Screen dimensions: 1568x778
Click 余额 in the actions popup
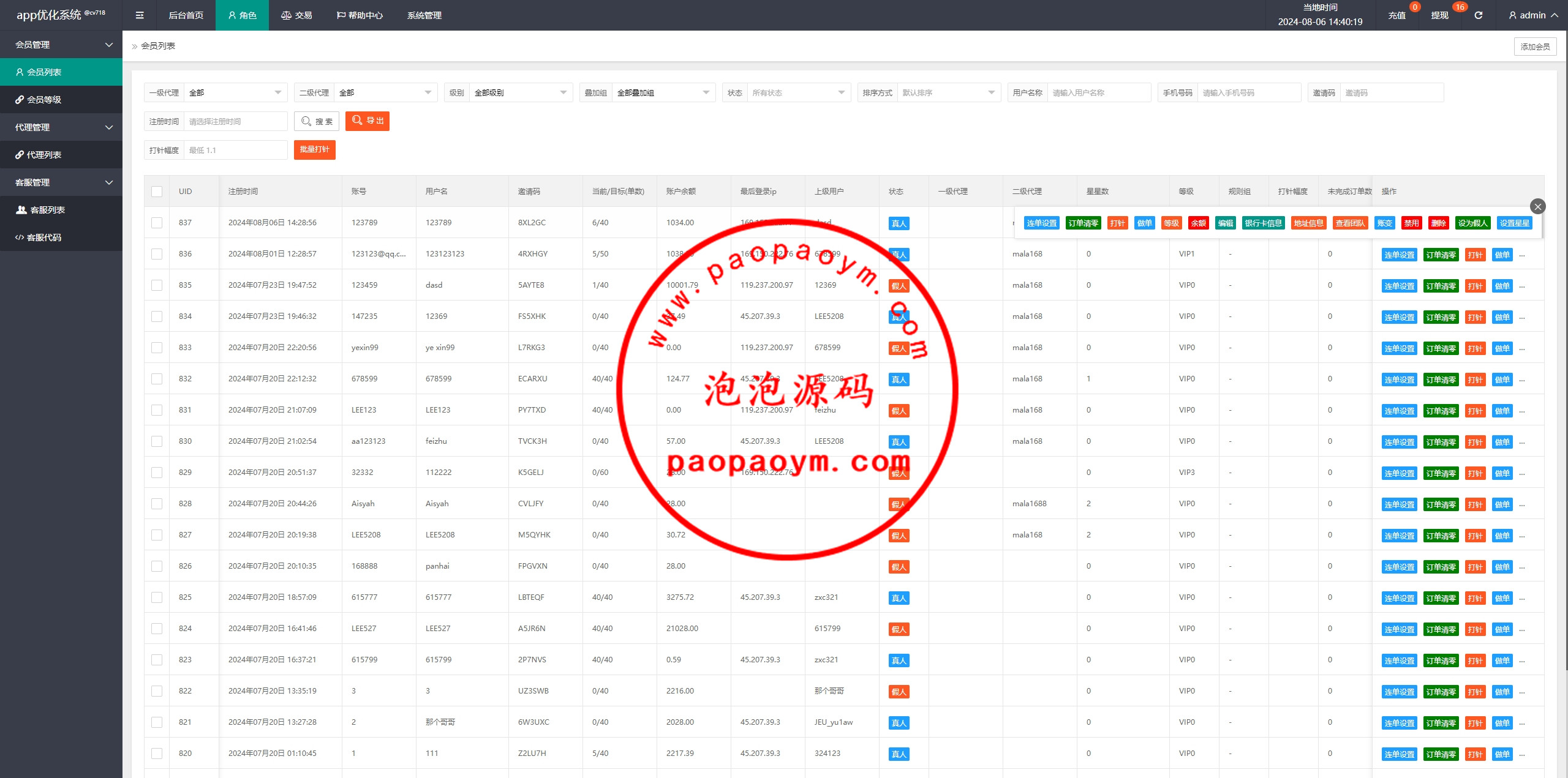1198,223
